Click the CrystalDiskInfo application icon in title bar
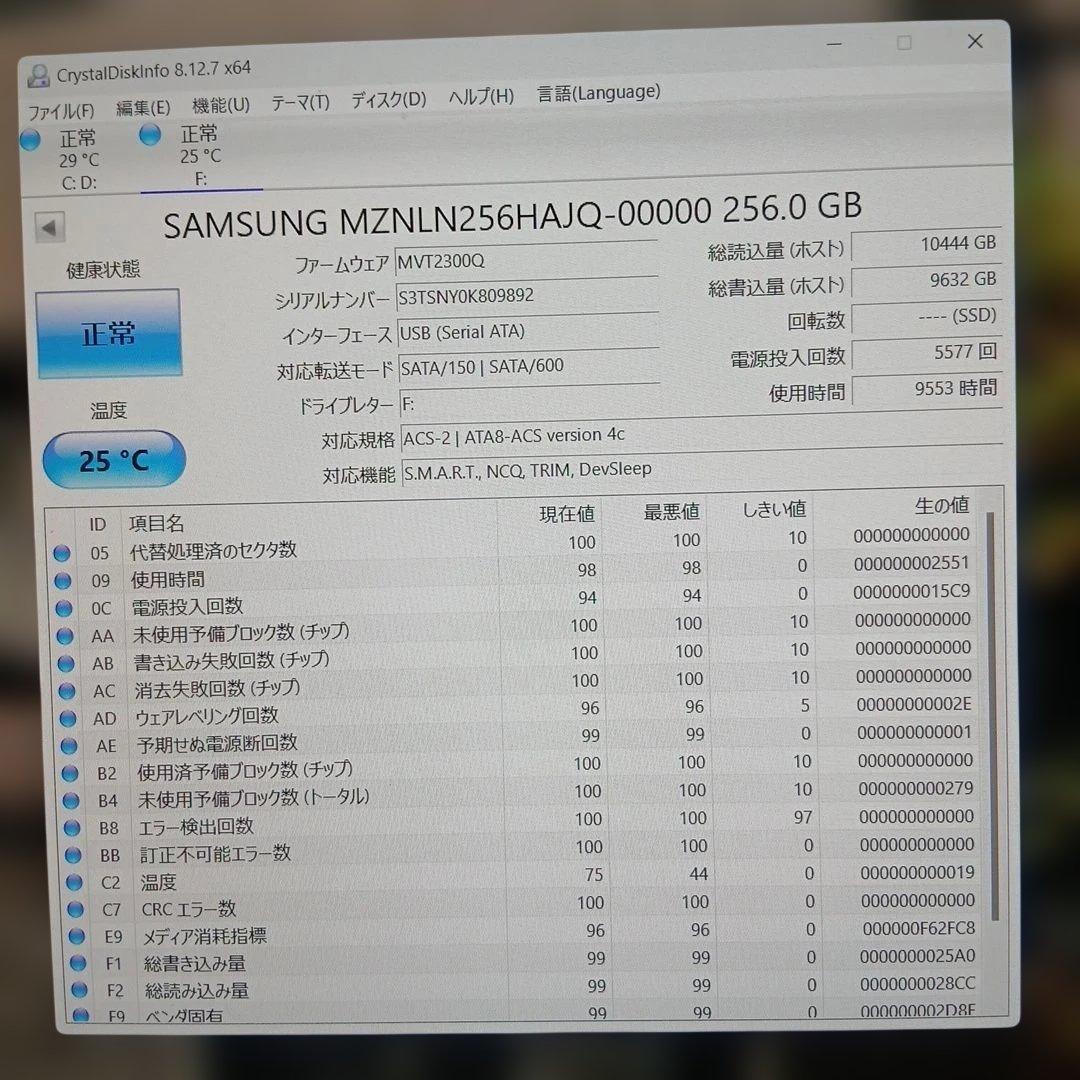The width and height of the screenshot is (1080, 1080). pos(37,75)
